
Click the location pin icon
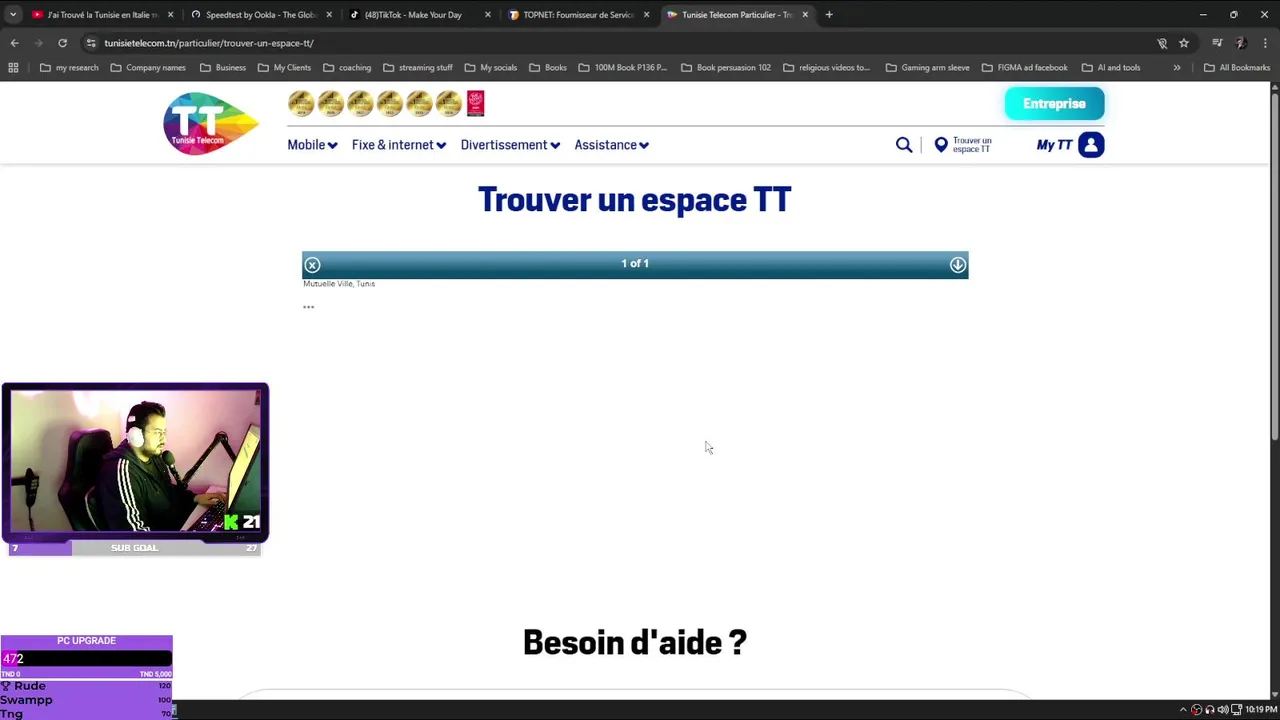tap(941, 145)
